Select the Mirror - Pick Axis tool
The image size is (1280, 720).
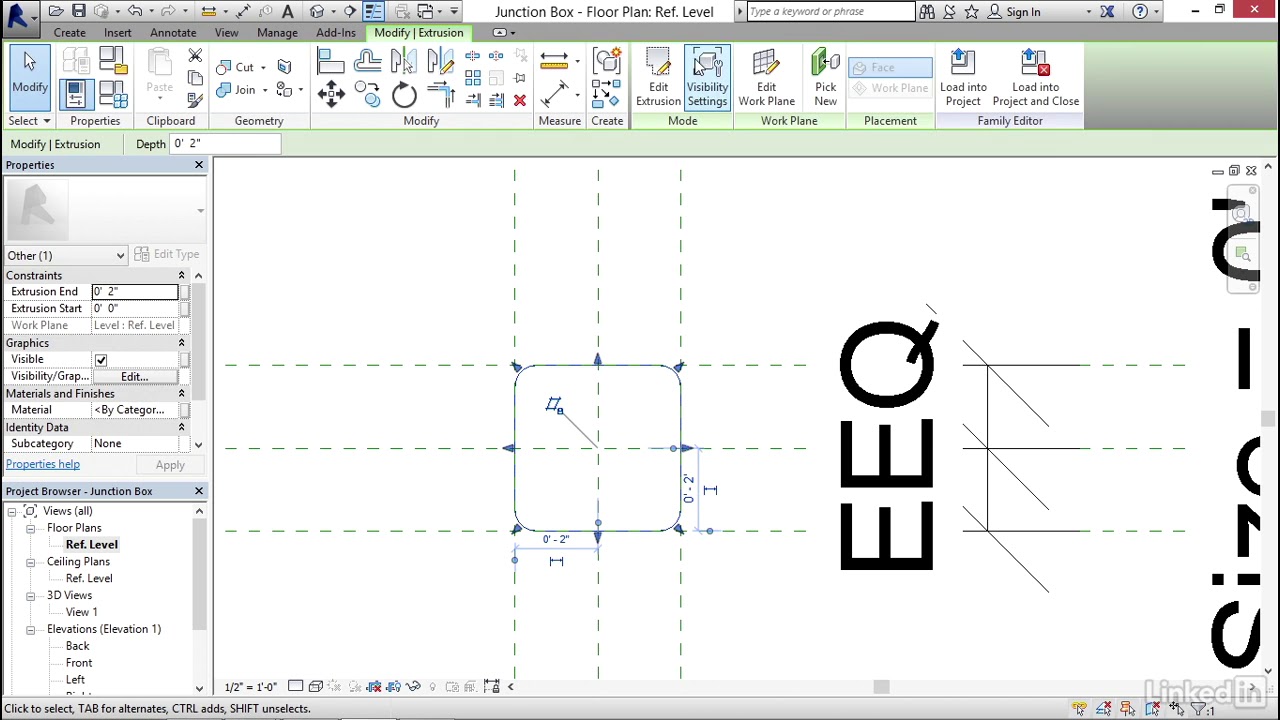404,62
